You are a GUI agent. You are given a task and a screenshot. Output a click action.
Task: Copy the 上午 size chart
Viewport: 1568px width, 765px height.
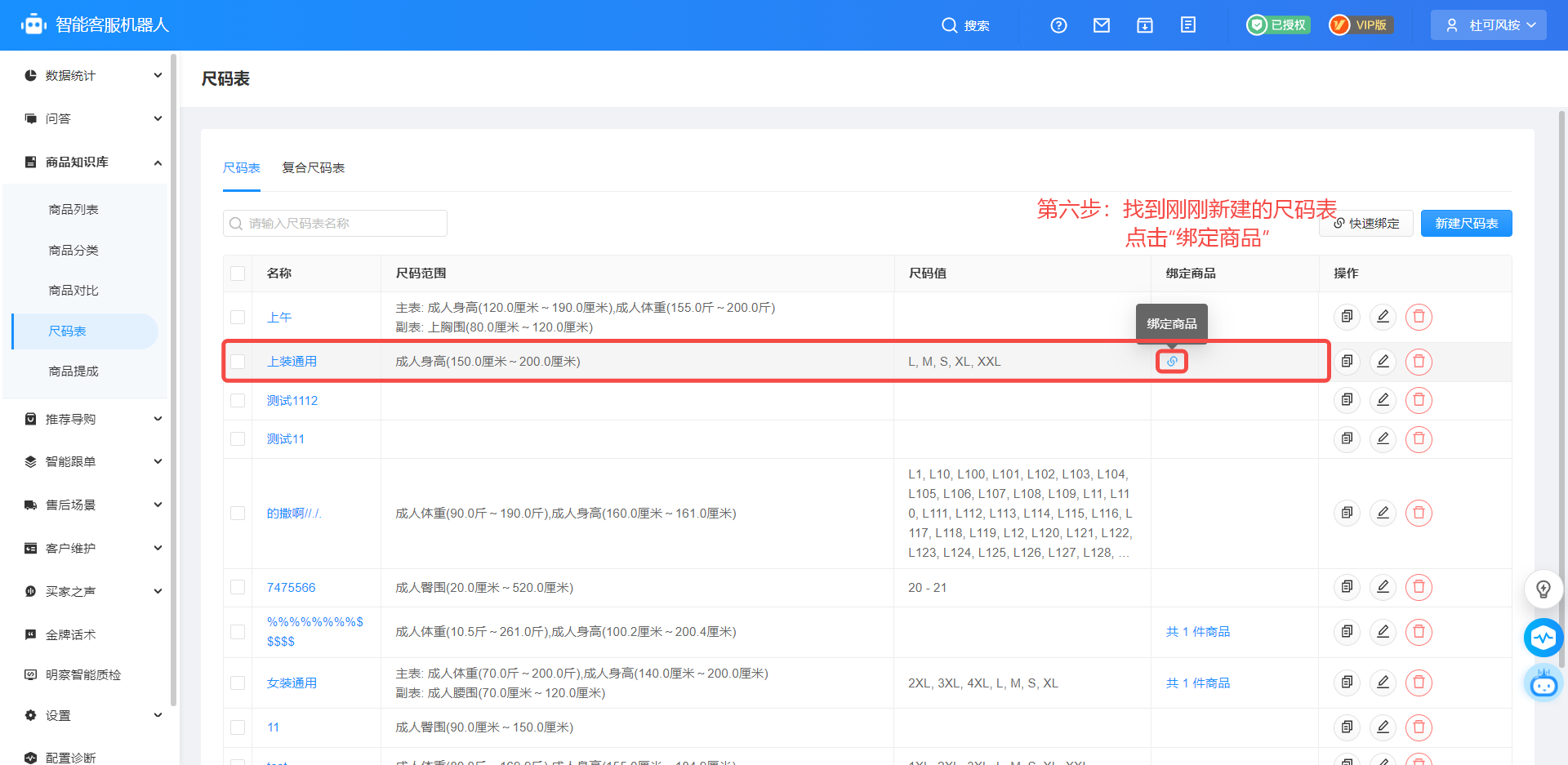click(1347, 317)
